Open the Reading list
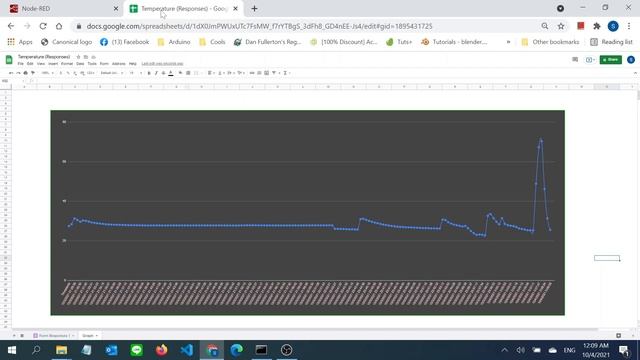The image size is (640, 360). click(x=611, y=42)
